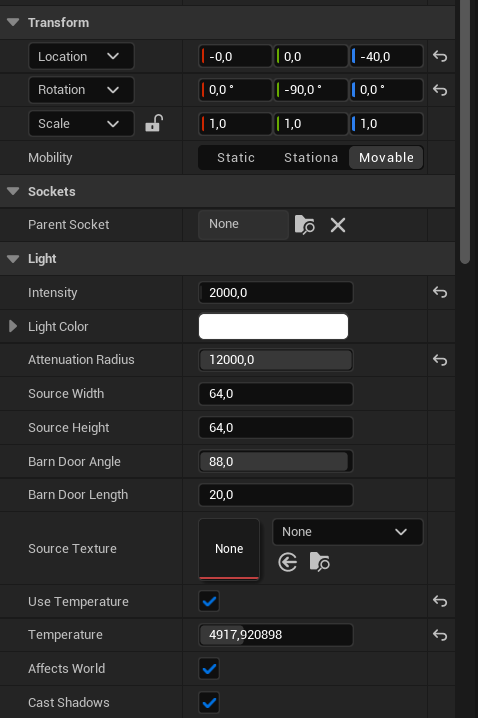Collapse the Light section
478x718 pixels.
pyautogui.click(x=13, y=259)
